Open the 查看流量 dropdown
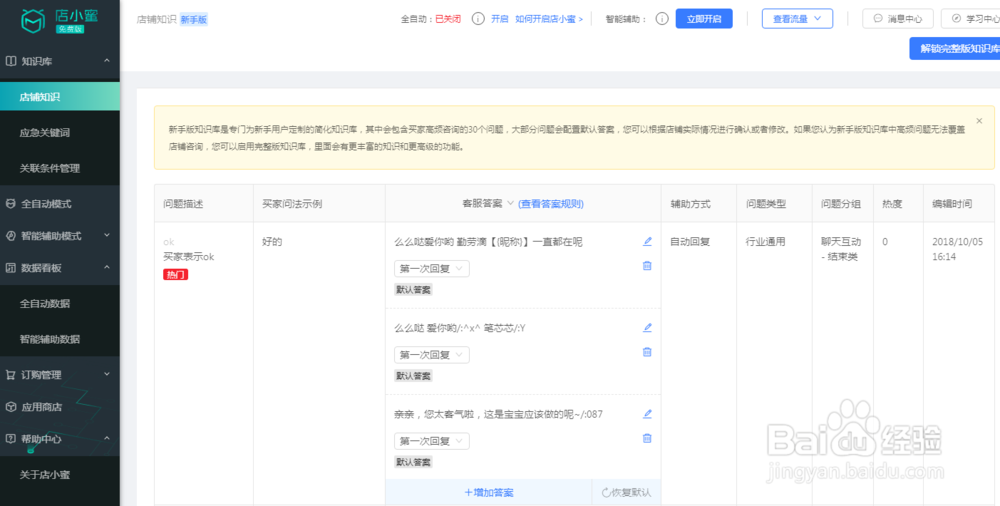 pyautogui.click(x=797, y=19)
